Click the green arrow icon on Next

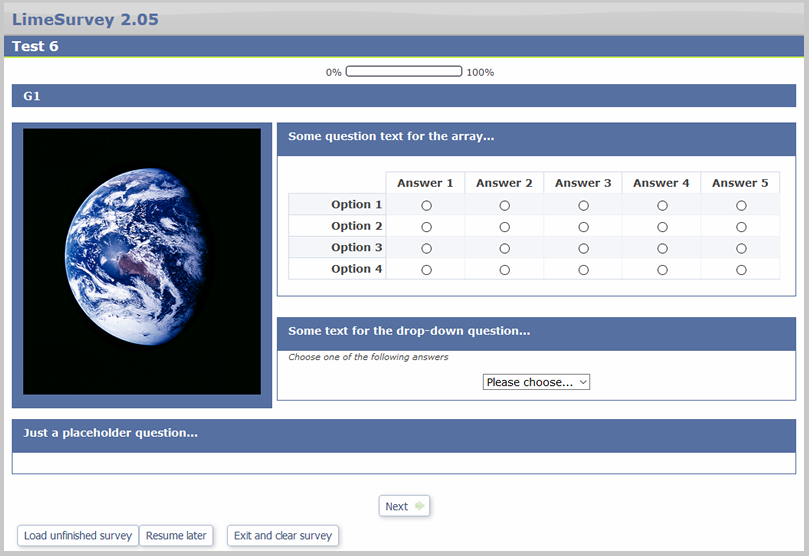click(x=419, y=507)
